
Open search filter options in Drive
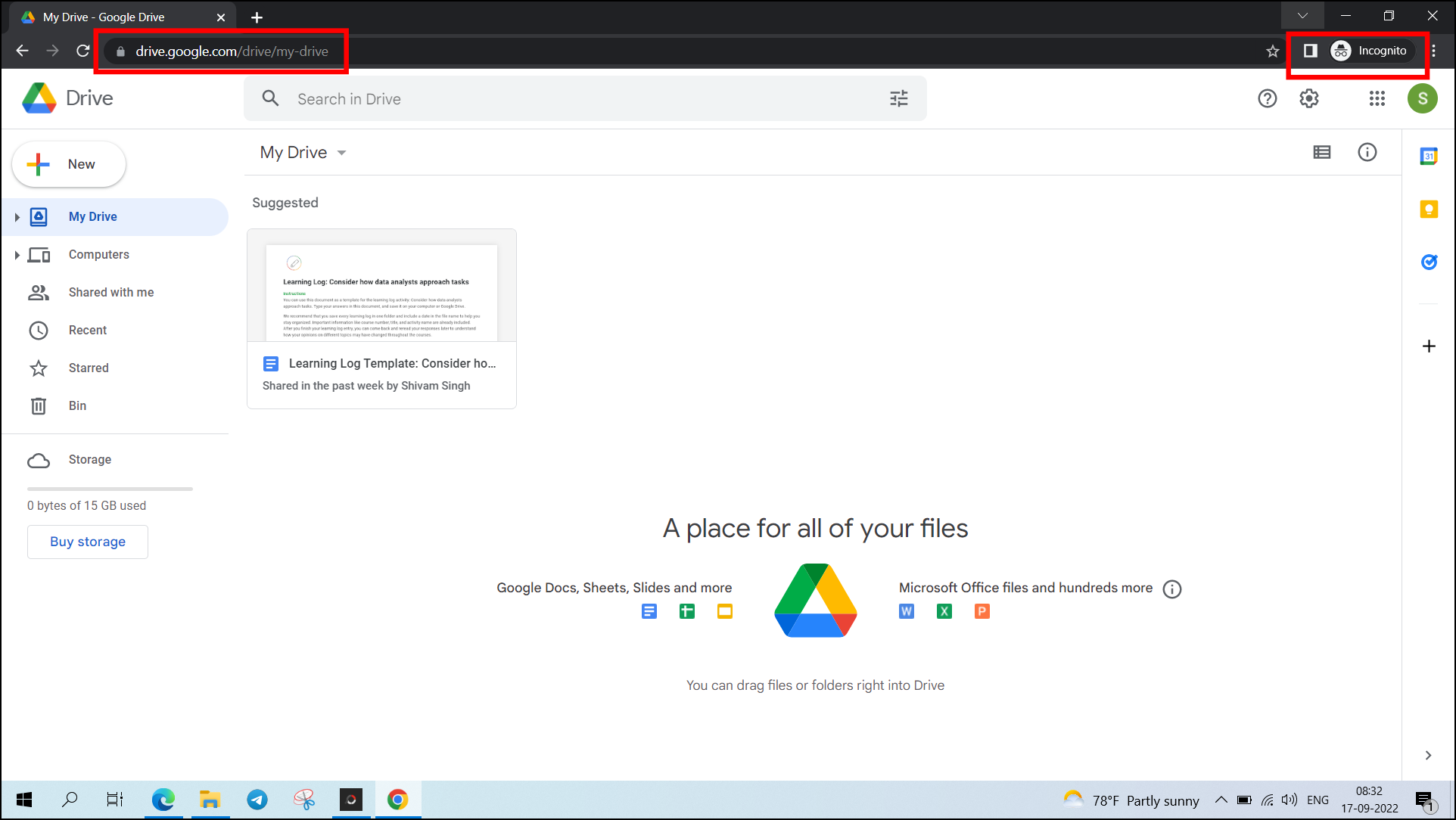[x=898, y=98]
